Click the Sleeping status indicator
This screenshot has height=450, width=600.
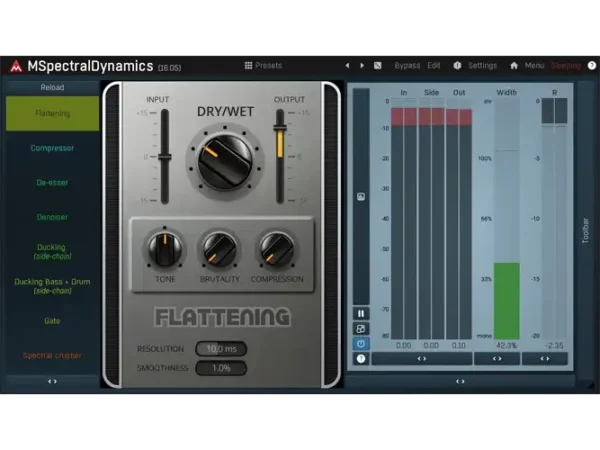click(x=566, y=66)
